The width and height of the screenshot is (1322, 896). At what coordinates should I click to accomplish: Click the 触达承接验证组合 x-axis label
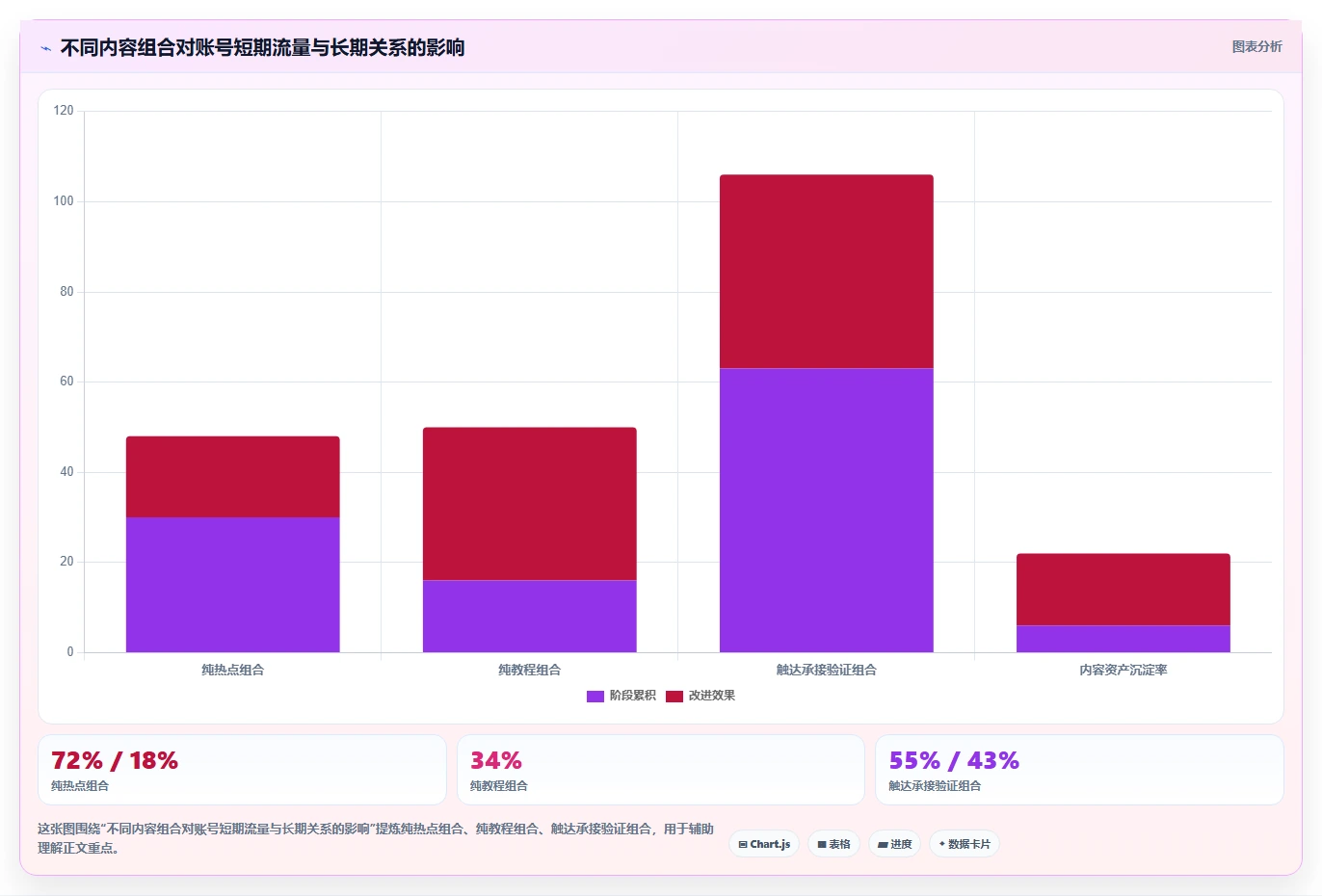tap(826, 670)
